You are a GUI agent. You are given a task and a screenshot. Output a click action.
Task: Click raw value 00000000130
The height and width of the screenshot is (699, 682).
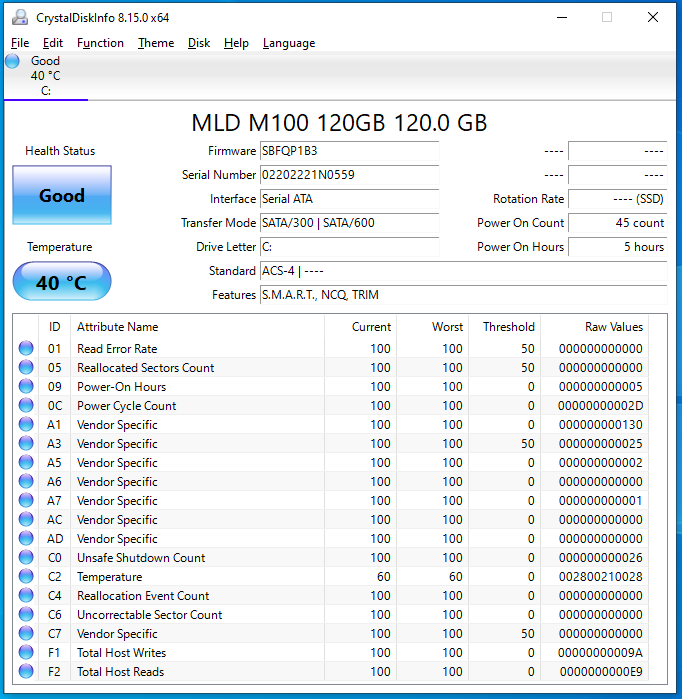pyautogui.click(x=600, y=425)
